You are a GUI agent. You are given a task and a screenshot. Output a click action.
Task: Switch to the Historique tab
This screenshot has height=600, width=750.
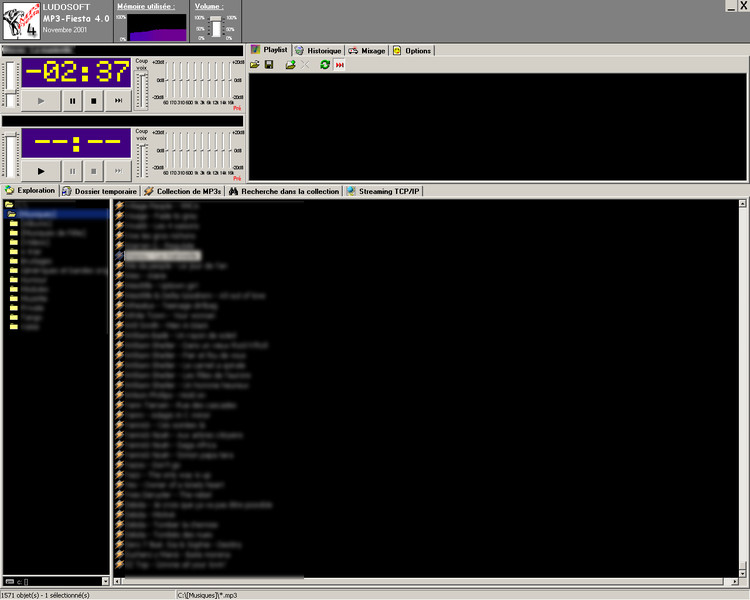319,50
